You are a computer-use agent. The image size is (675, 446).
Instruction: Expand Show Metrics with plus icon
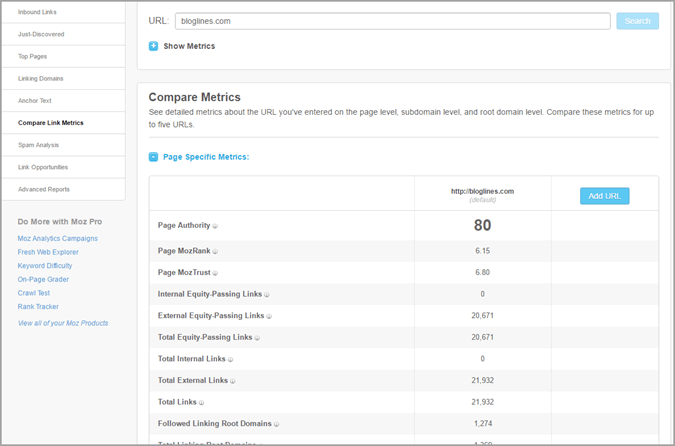[x=153, y=46]
